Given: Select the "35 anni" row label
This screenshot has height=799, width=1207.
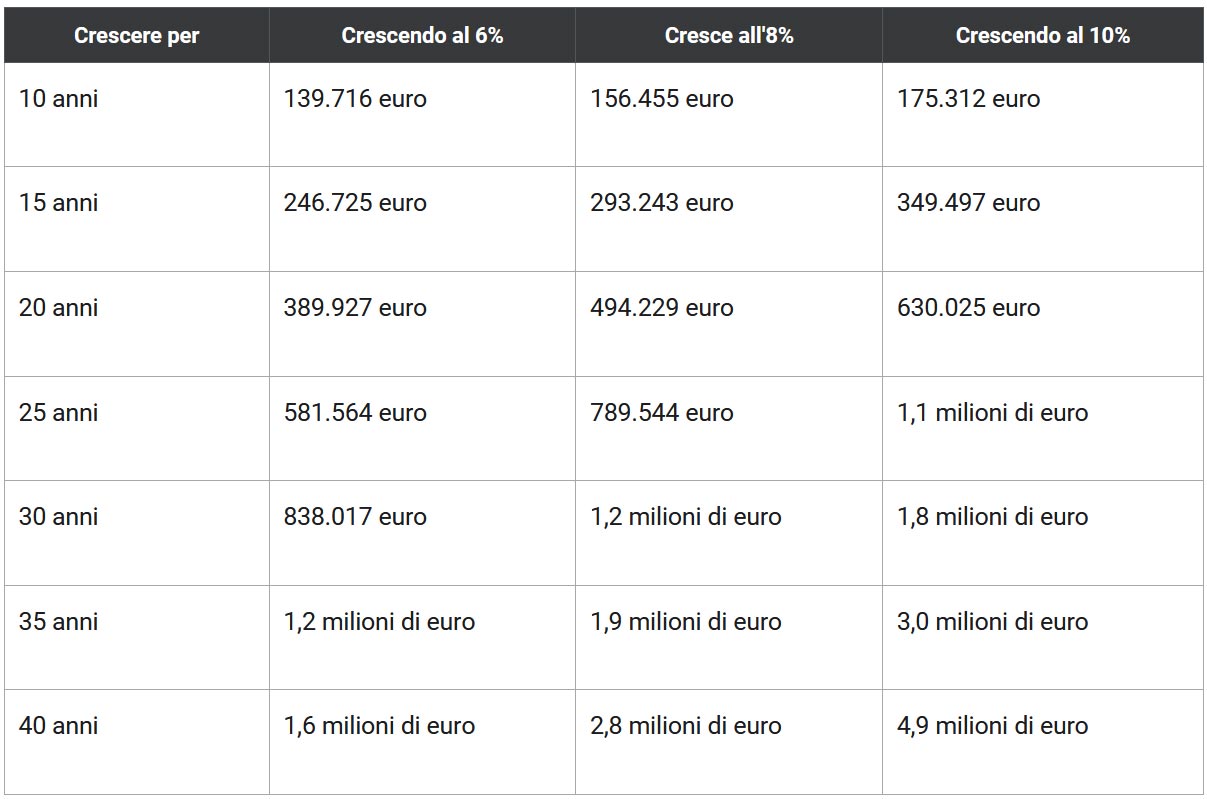Looking at the screenshot, I should click(59, 621).
